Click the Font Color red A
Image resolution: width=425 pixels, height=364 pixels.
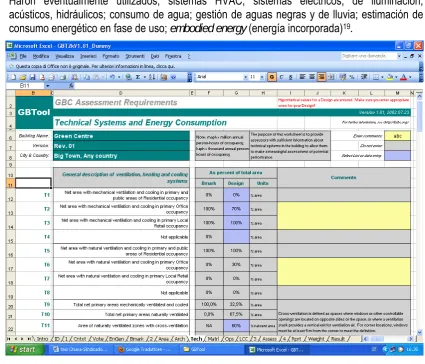pos(404,77)
